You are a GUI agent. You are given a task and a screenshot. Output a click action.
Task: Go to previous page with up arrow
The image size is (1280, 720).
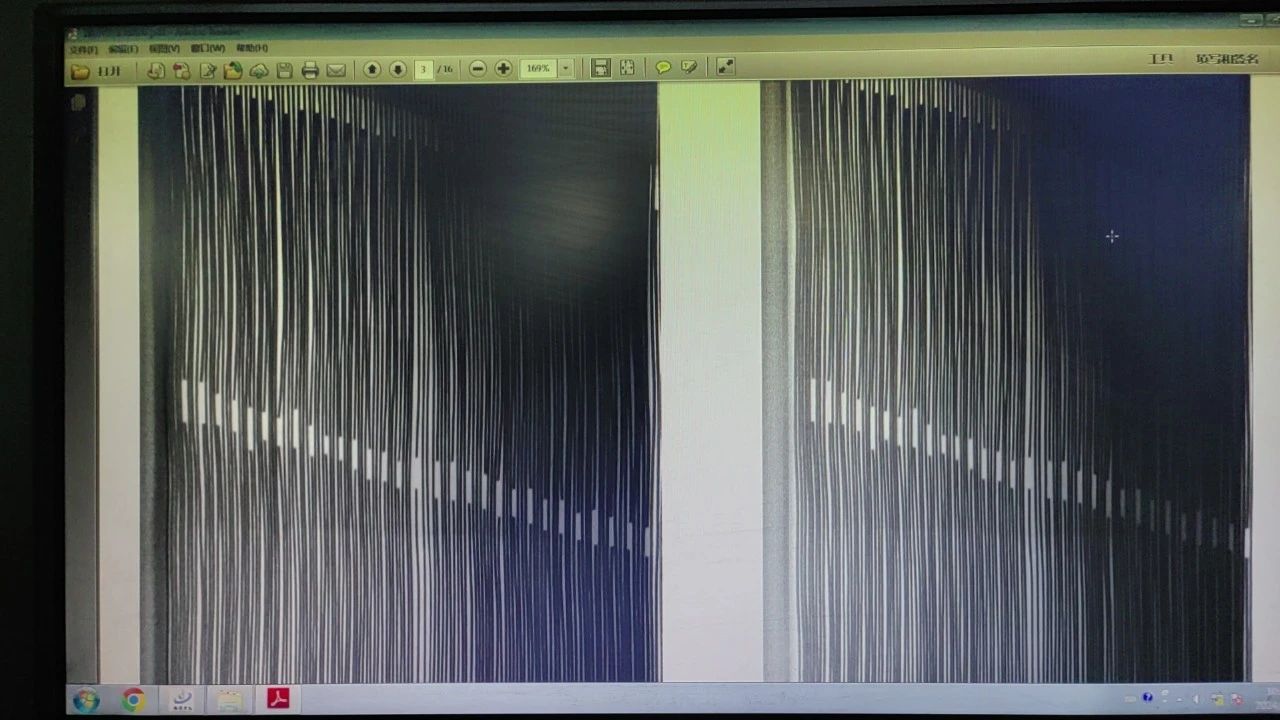tap(372, 69)
